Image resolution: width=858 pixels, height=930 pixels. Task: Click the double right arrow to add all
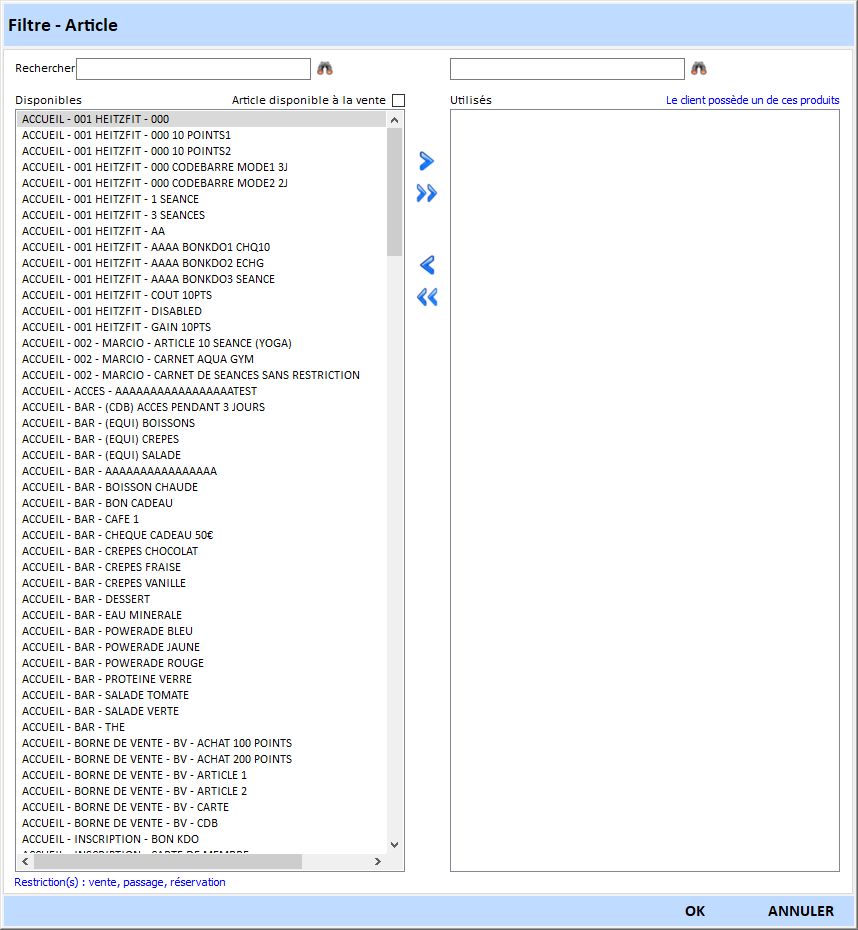[x=427, y=194]
